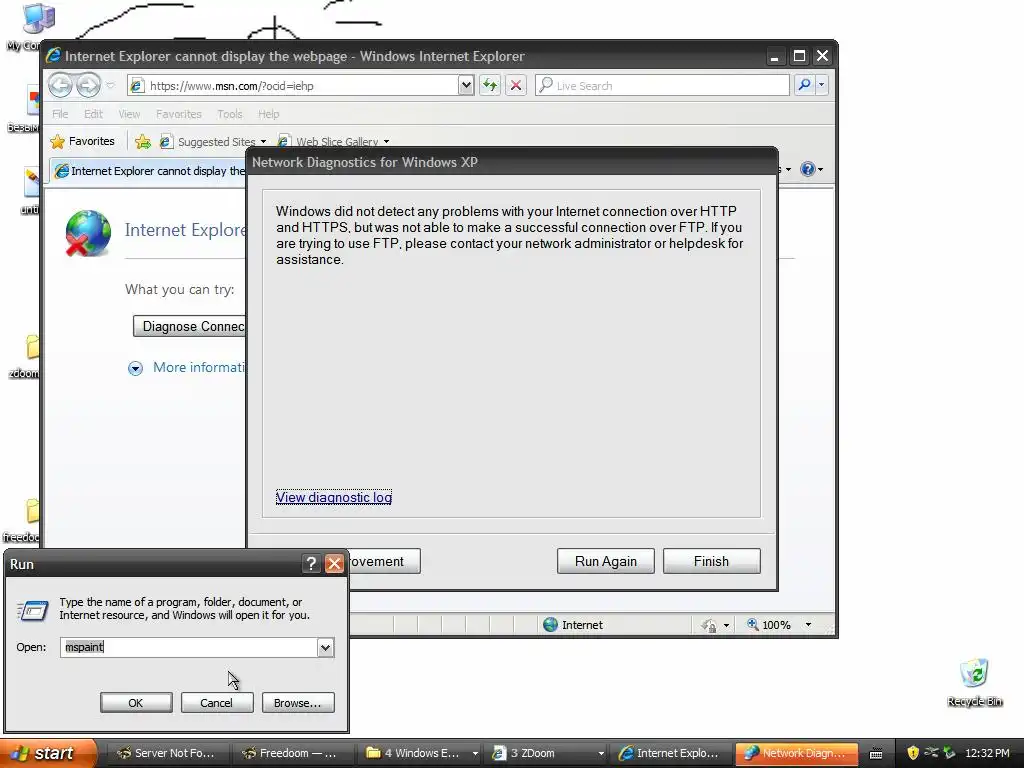
Task: Click the Finish button
Action: click(x=711, y=561)
